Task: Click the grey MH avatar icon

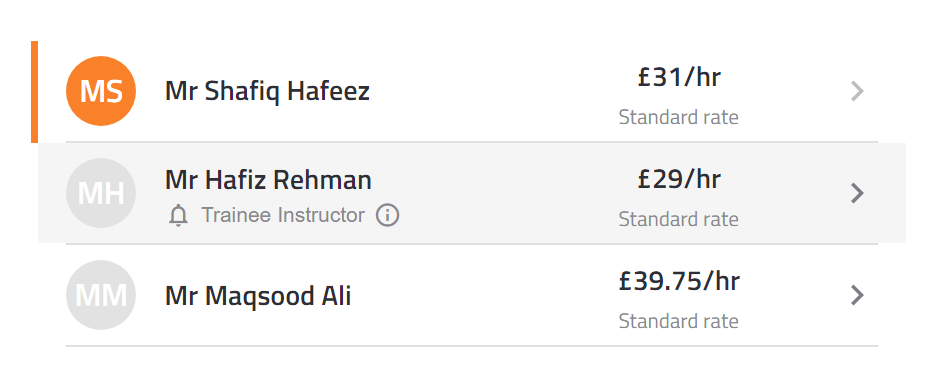Action: coord(100,193)
